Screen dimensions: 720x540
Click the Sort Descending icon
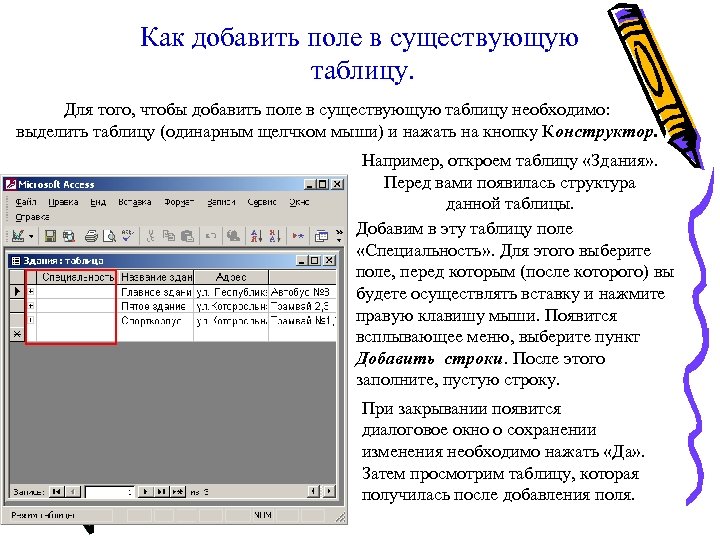click(x=275, y=236)
